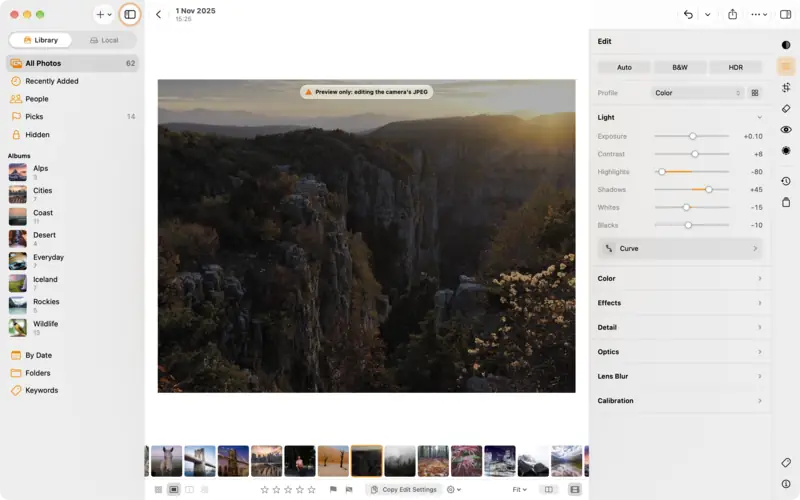Screen dimensions: 800x500
Task: Open the People view
Action: 72,99
